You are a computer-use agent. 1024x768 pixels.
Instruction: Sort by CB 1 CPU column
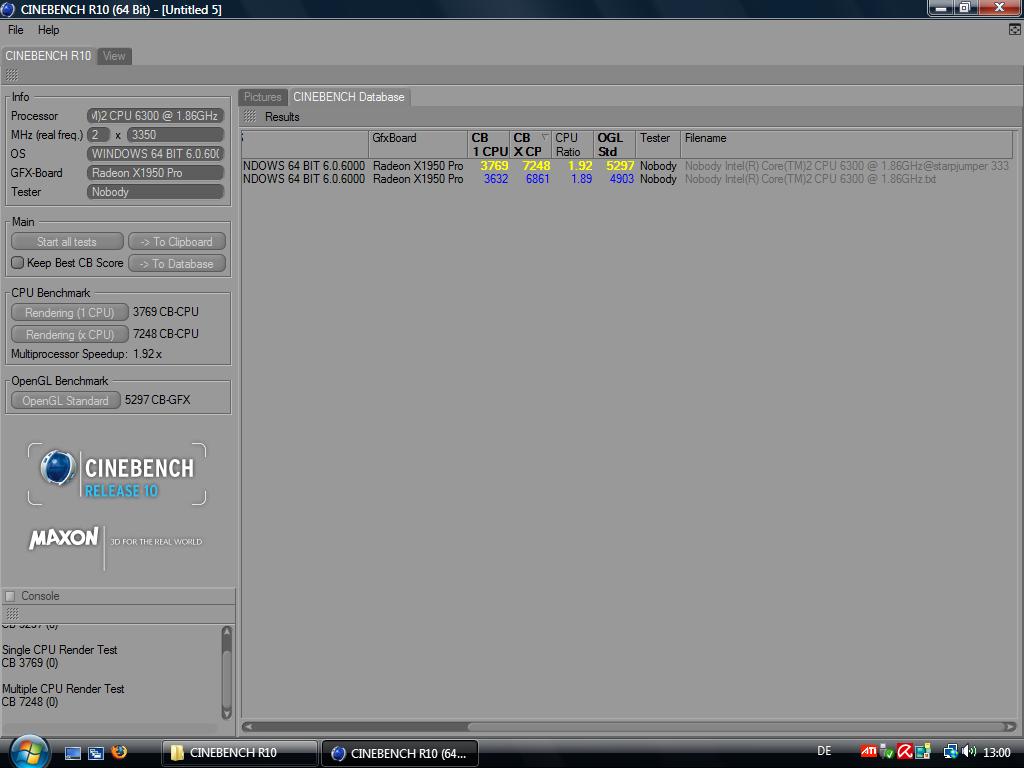click(488, 144)
